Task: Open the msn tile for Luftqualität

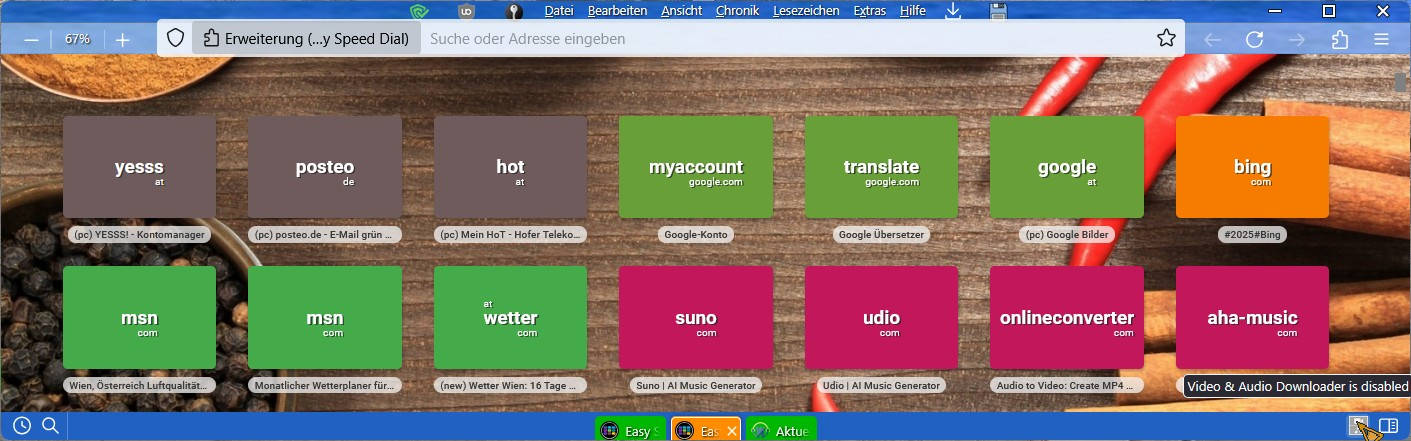Action: (x=139, y=317)
